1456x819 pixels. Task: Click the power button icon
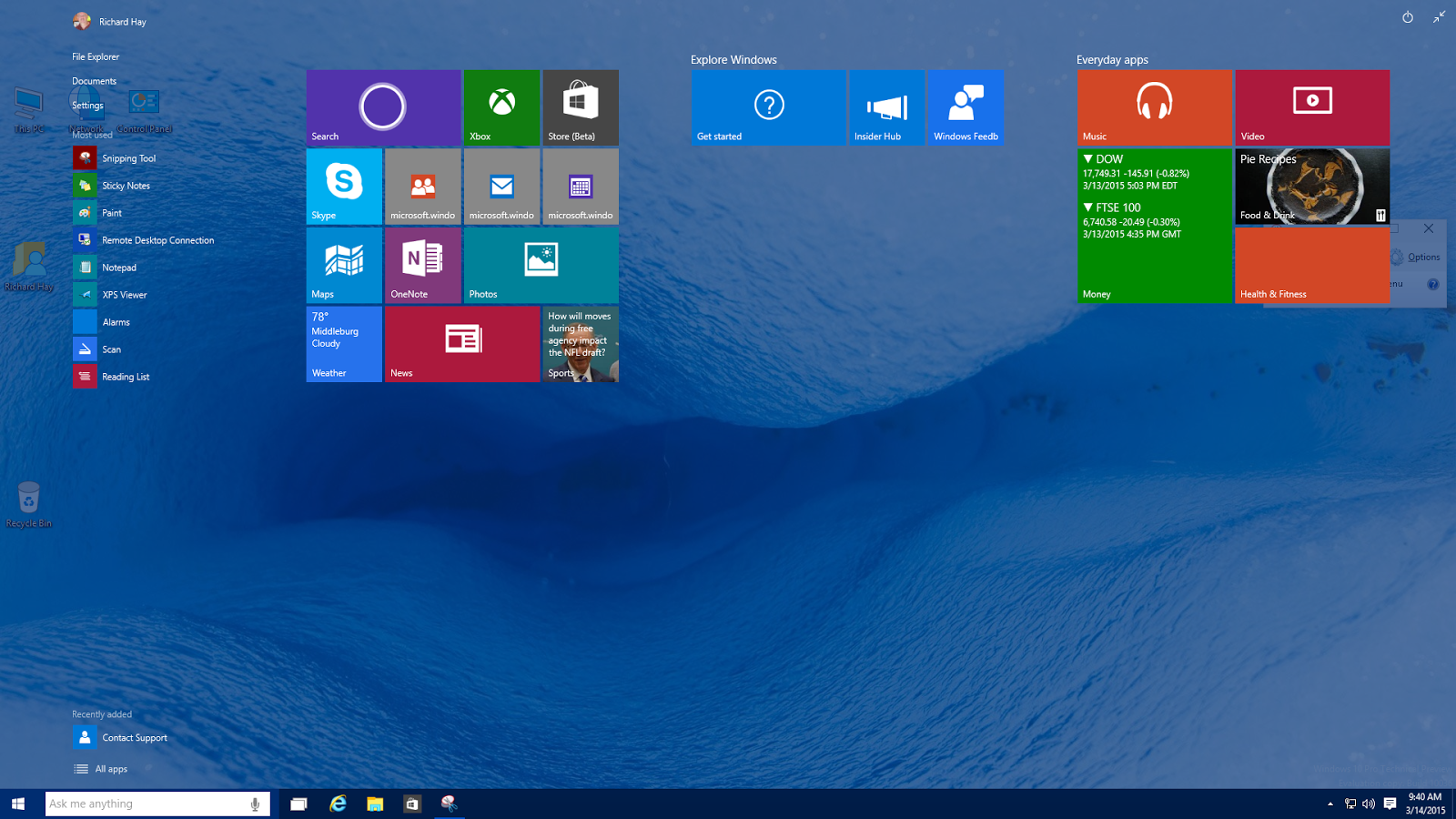[x=1408, y=17]
